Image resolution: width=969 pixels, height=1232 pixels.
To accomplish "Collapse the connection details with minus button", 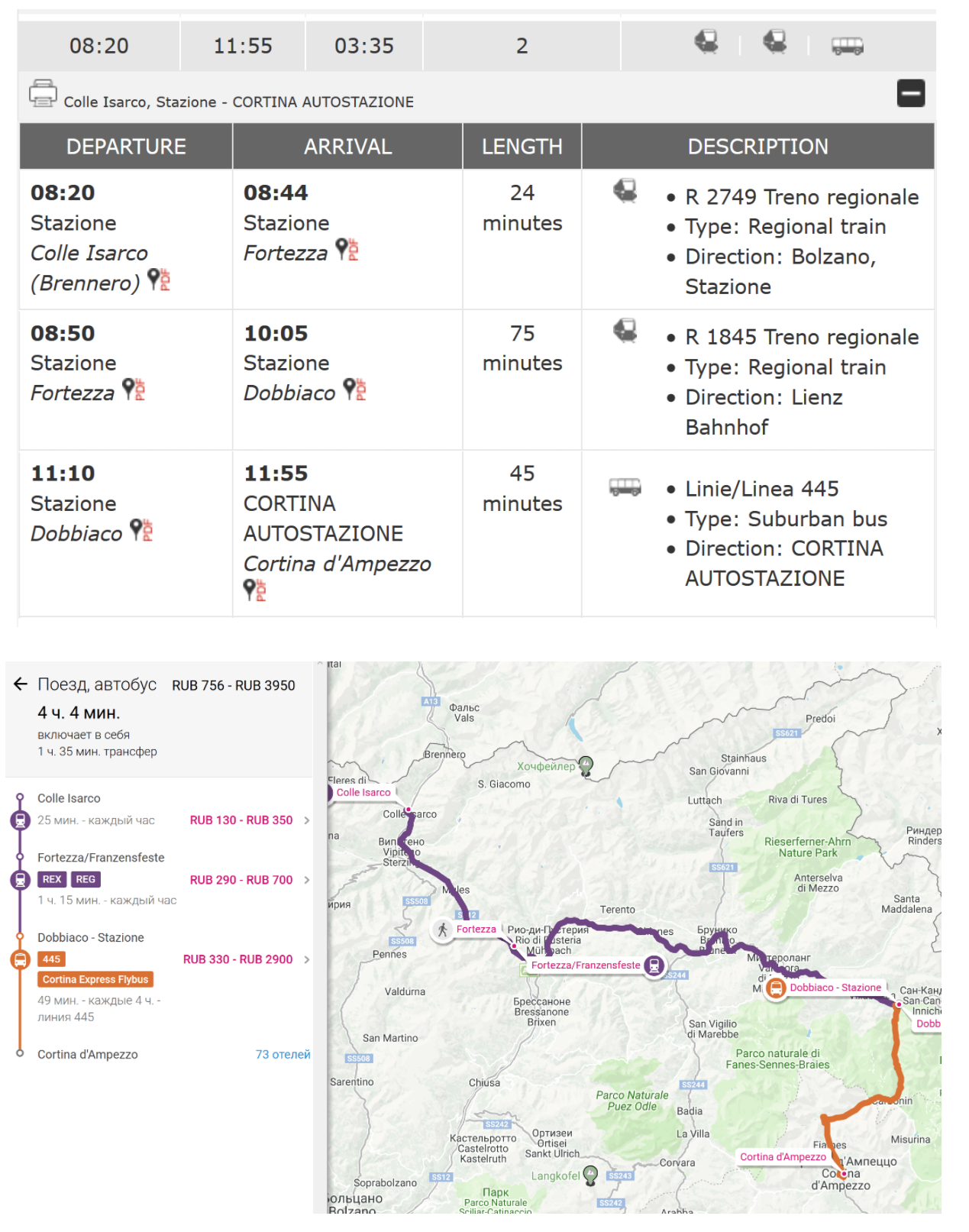I will point(910,93).
